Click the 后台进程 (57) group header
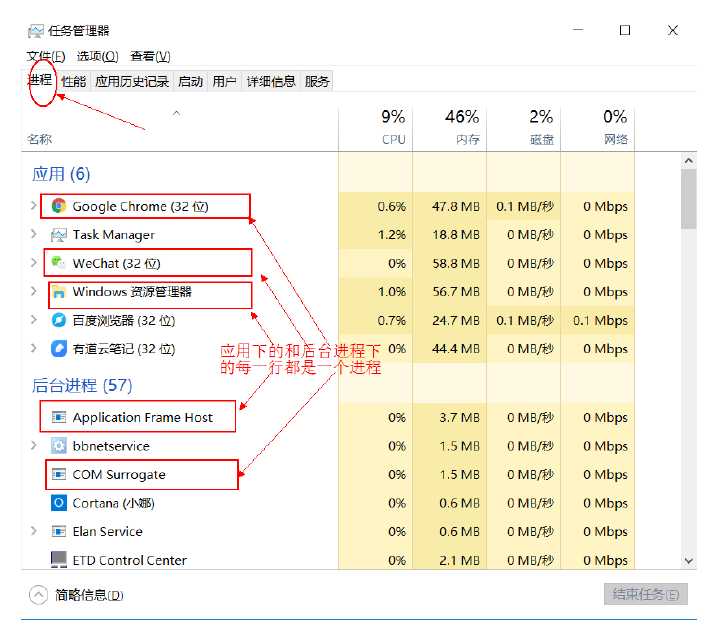The image size is (709, 625). point(82,385)
